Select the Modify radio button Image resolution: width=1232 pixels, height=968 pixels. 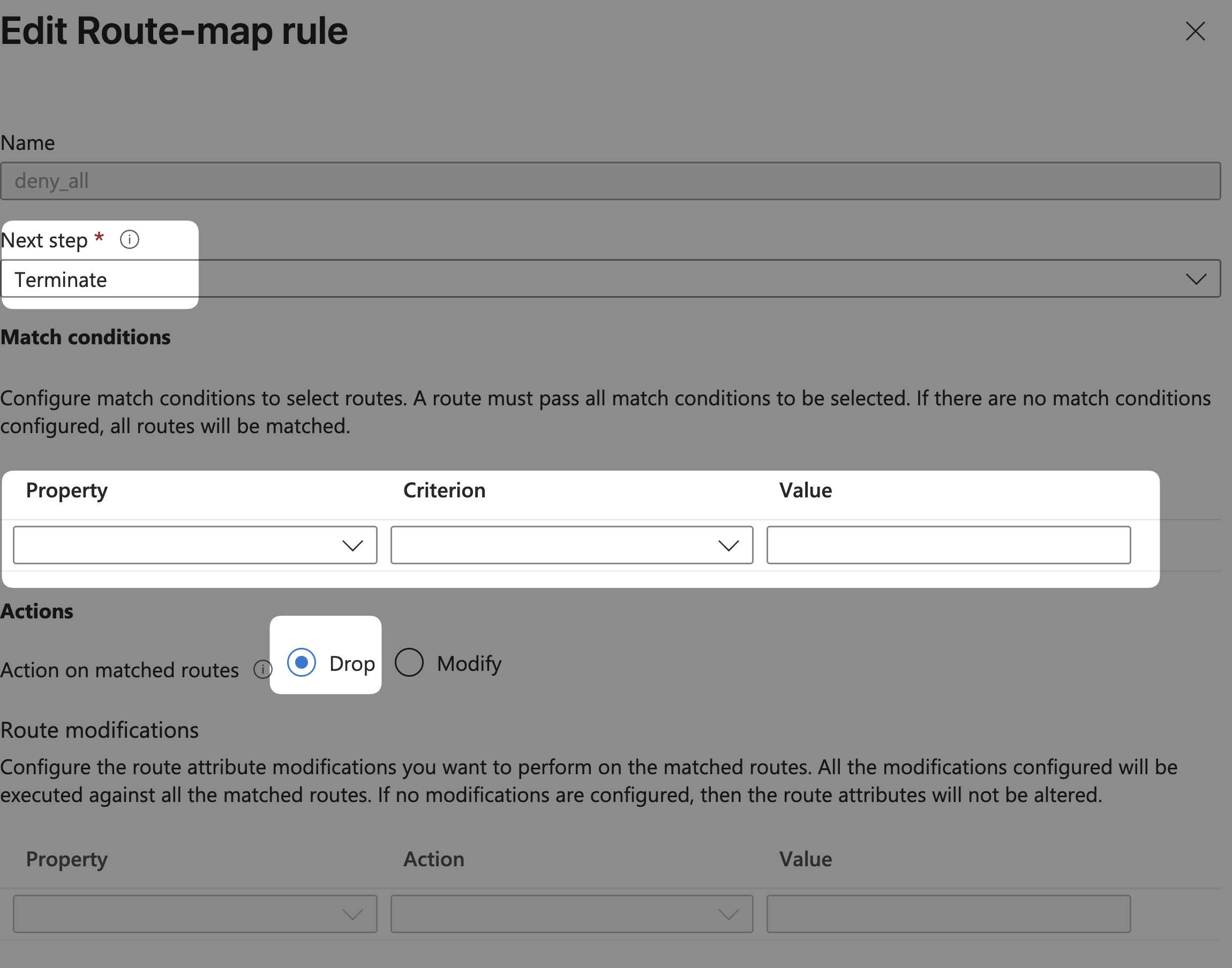409,662
